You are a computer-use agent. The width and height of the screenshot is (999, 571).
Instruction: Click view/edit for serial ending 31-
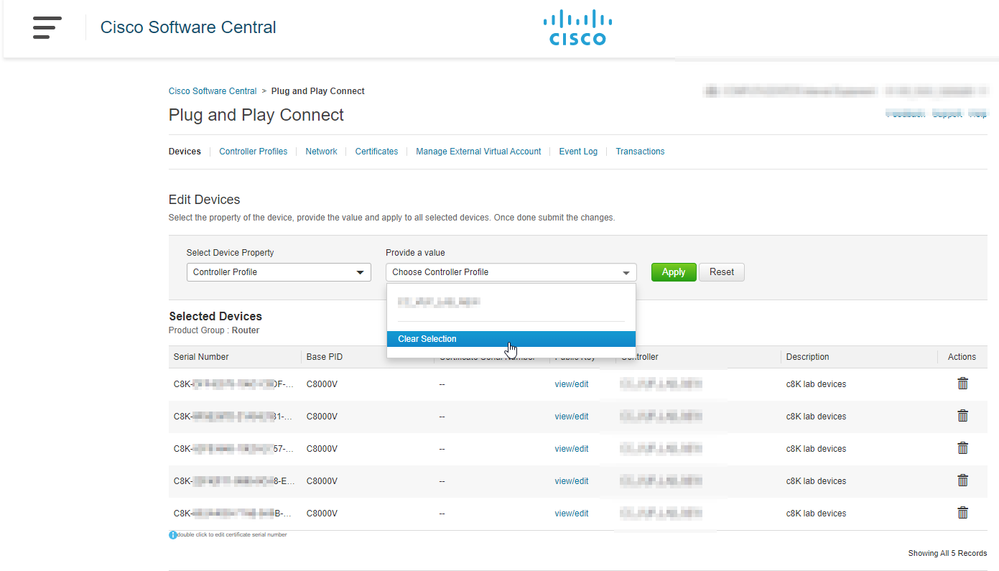(571, 417)
